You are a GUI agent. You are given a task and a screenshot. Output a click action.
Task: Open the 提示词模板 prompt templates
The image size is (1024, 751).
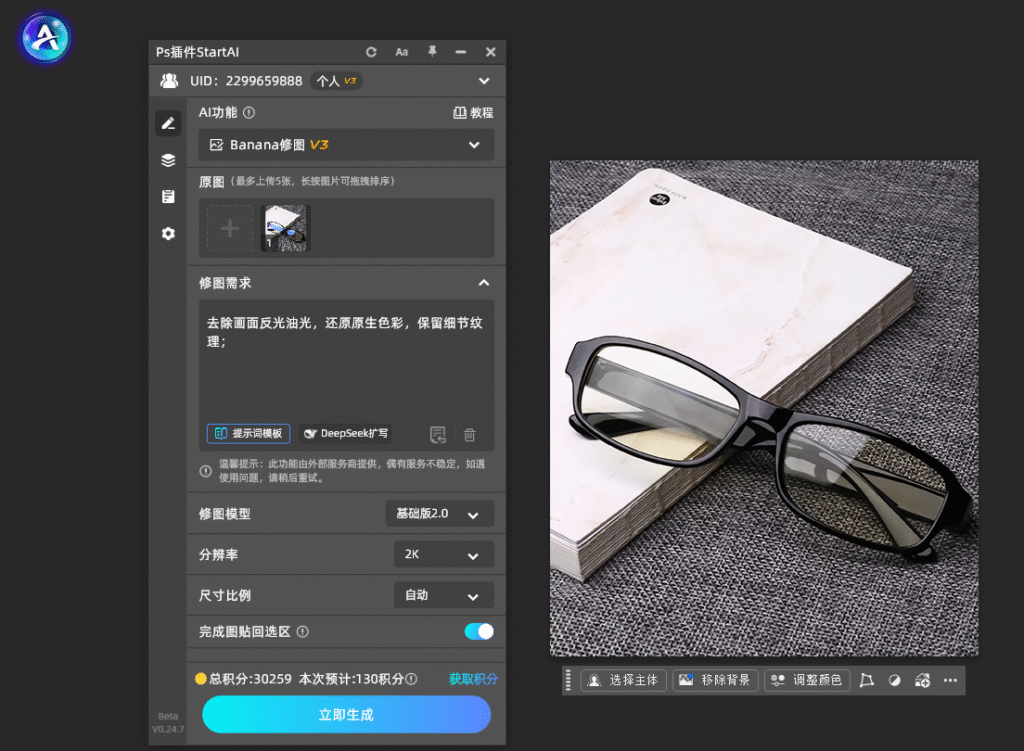pos(249,434)
